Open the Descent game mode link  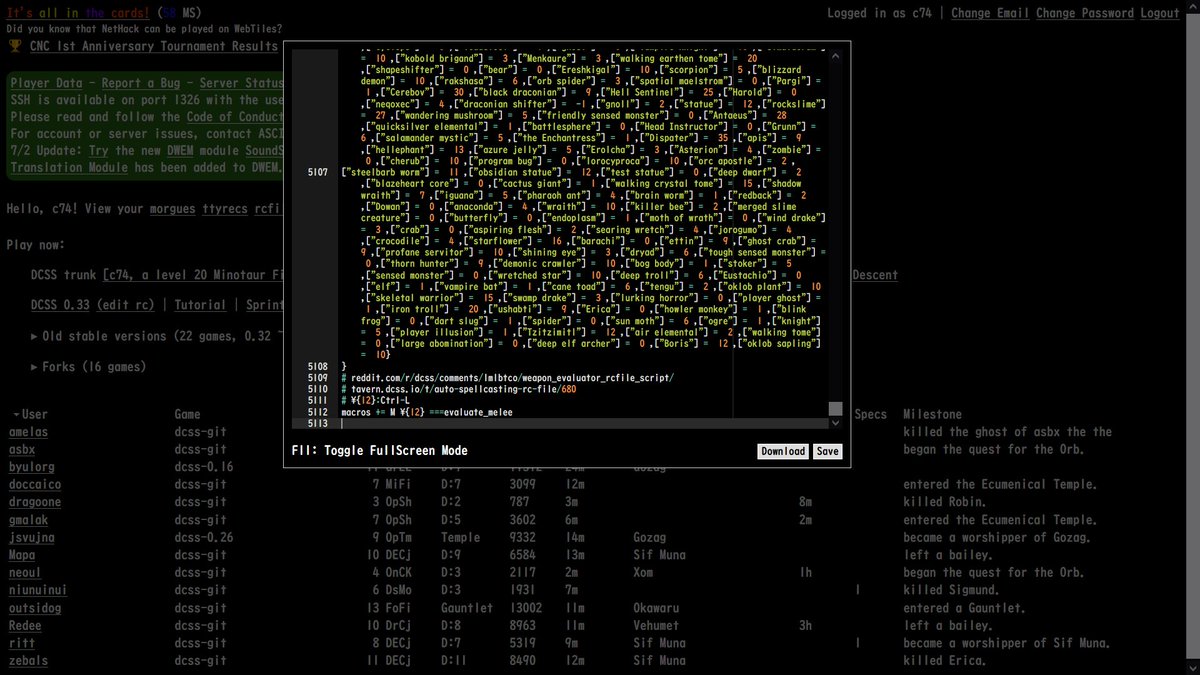[x=874, y=275]
